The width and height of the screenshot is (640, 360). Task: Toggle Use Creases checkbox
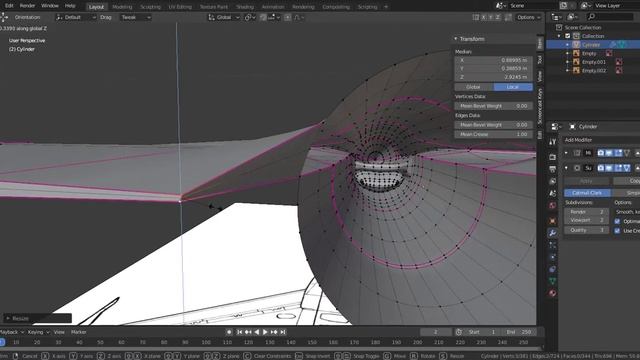[617, 231]
